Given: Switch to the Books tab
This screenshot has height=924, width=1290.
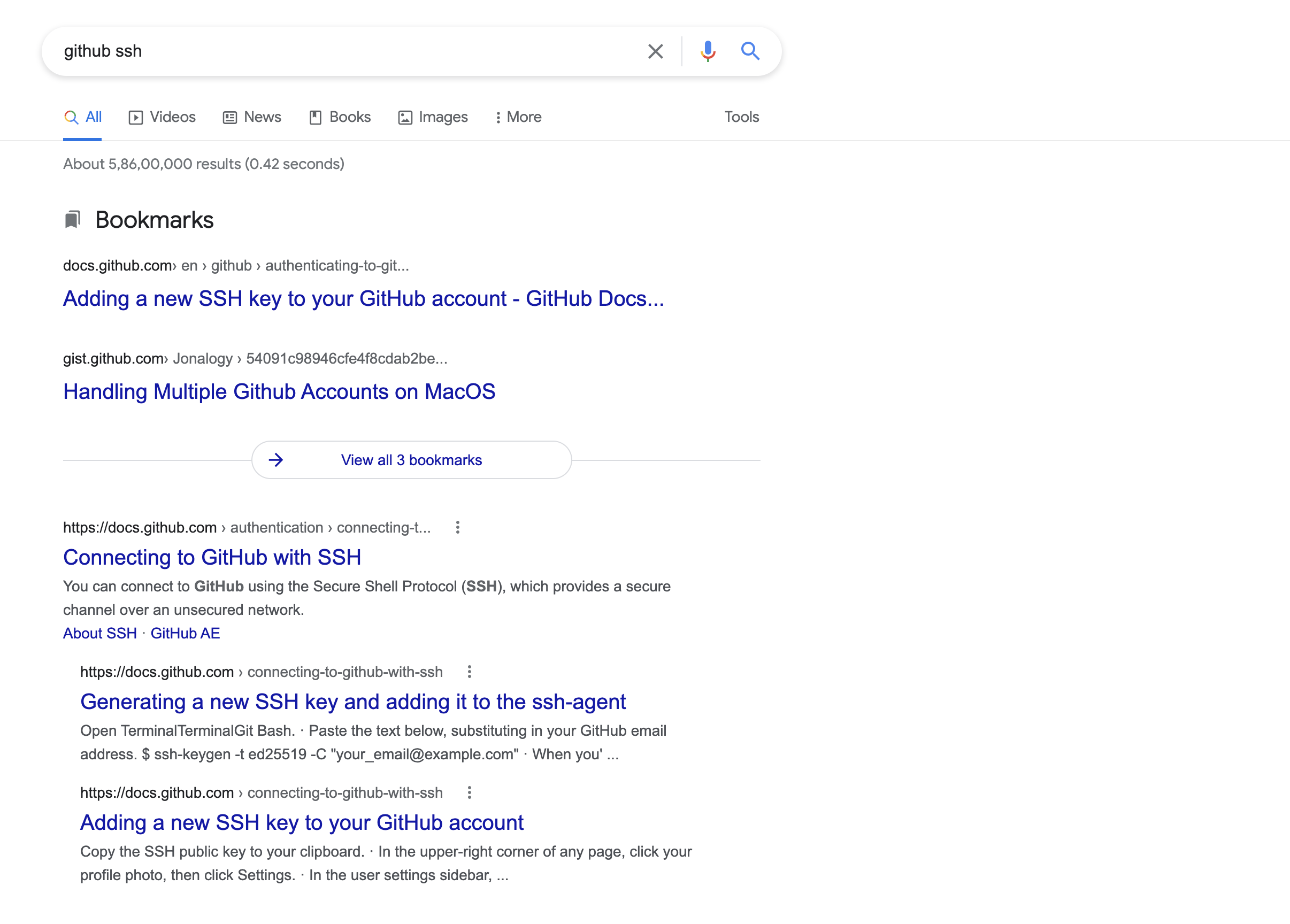Looking at the screenshot, I should pyautogui.click(x=340, y=117).
